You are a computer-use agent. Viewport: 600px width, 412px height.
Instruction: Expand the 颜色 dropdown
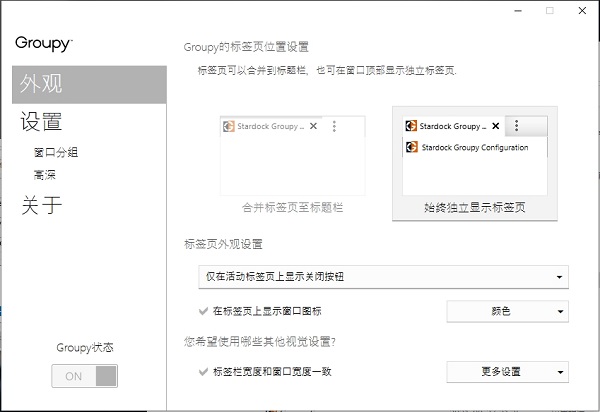click(x=507, y=312)
